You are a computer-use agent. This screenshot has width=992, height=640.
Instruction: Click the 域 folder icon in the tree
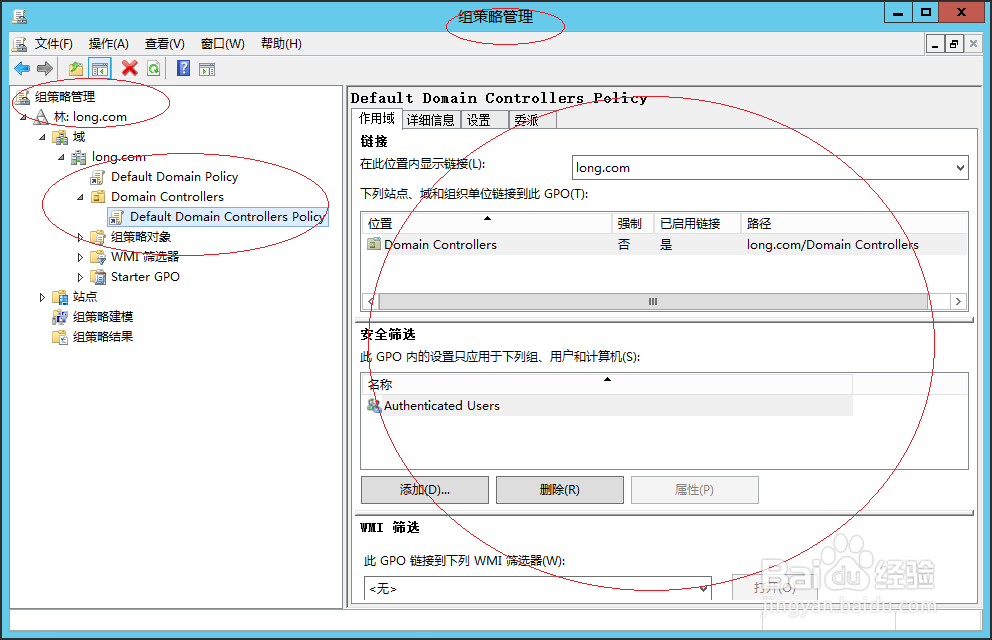pos(60,137)
